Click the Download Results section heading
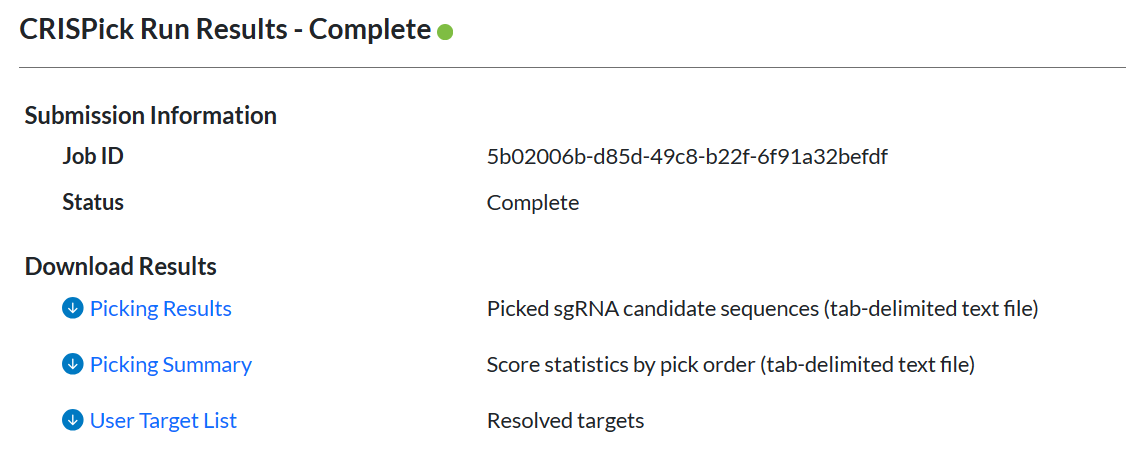Image resolution: width=1126 pixels, height=457 pixels. click(x=121, y=267)
